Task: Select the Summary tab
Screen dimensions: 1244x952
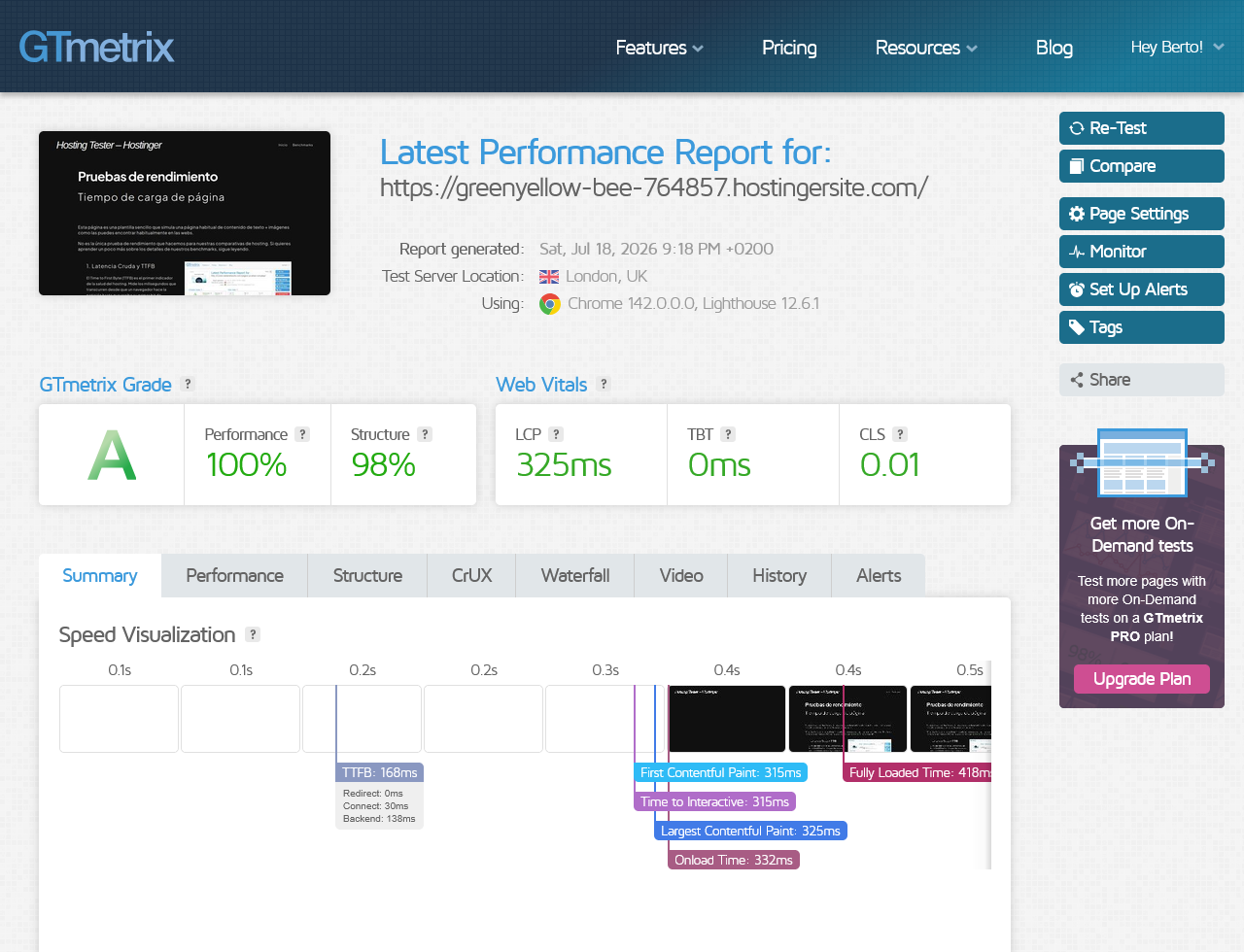Action: (x=100, y=576)
